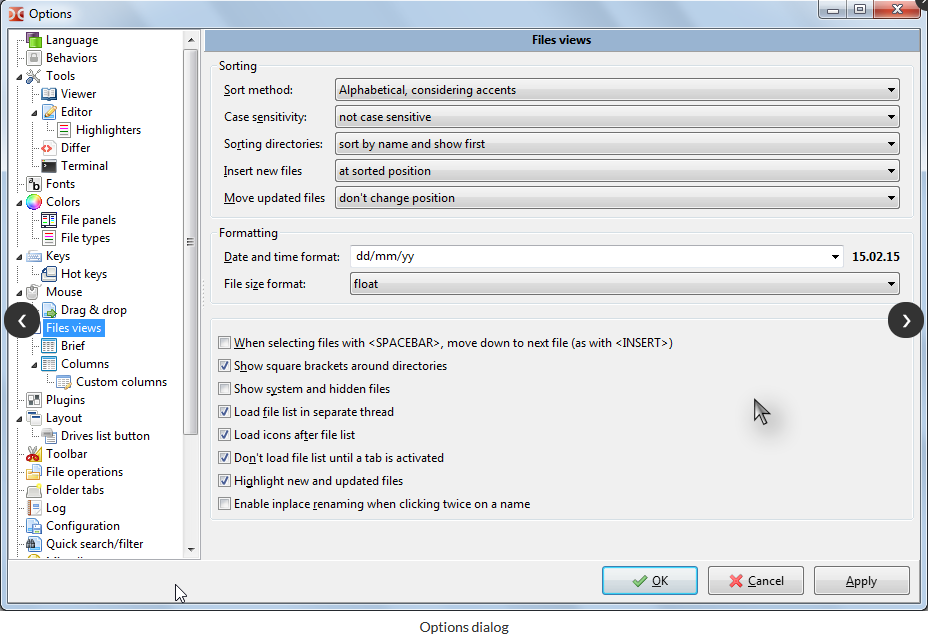
Task: Toggle Highlight new and updated files
Action: pyautogui.click(x=224, y=481)
